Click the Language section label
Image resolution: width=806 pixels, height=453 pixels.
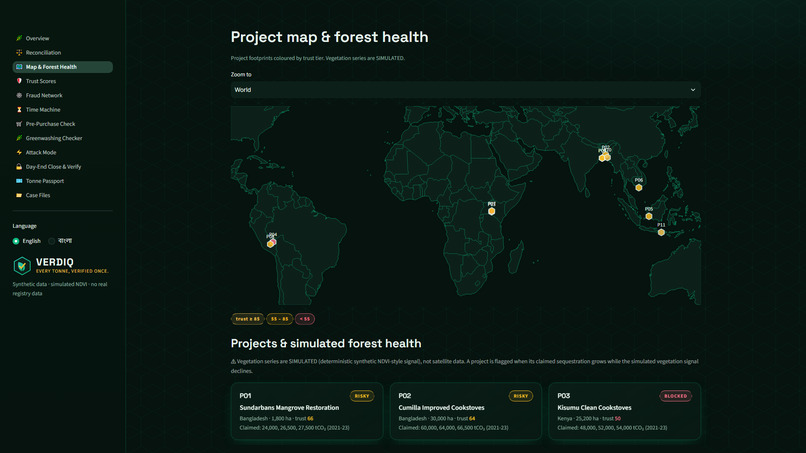[25, 226]
